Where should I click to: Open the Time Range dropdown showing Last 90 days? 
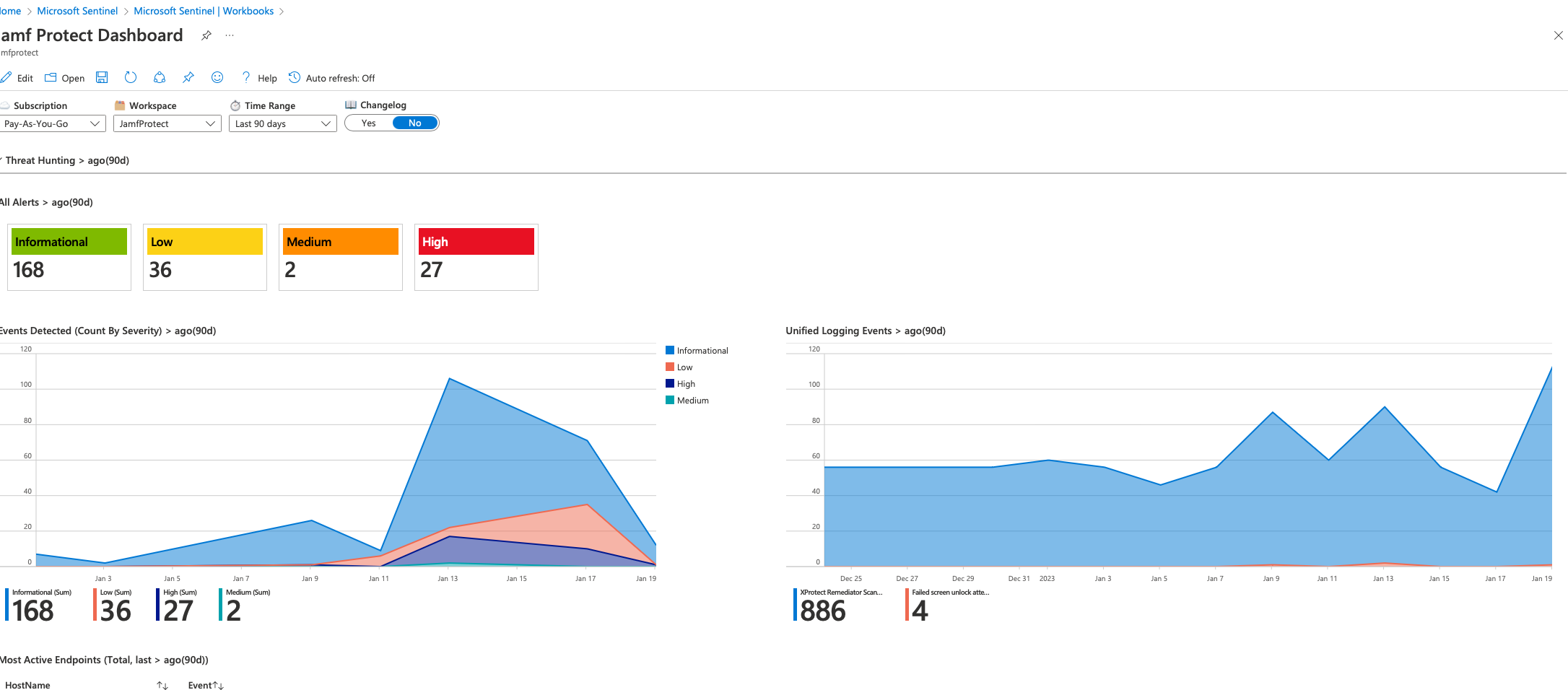pos(283,123)
